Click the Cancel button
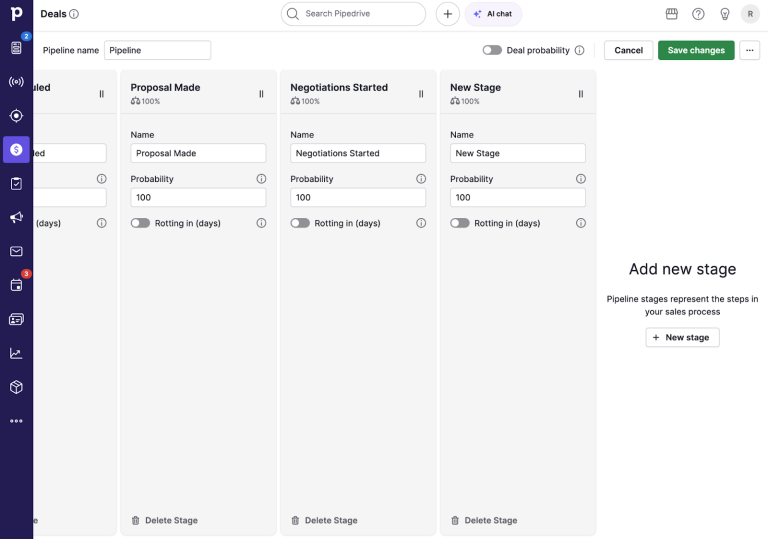 pyautogui.click(x=628, y=50)
